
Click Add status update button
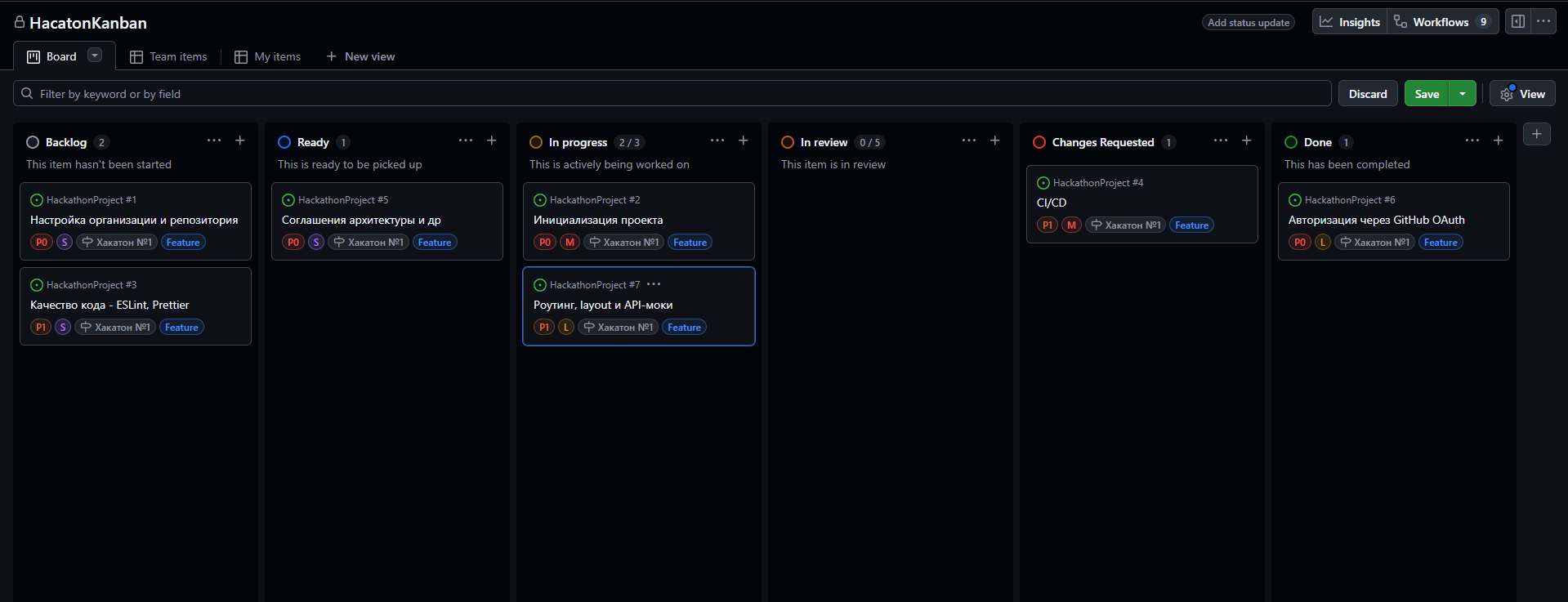(x=1248, y=23)
